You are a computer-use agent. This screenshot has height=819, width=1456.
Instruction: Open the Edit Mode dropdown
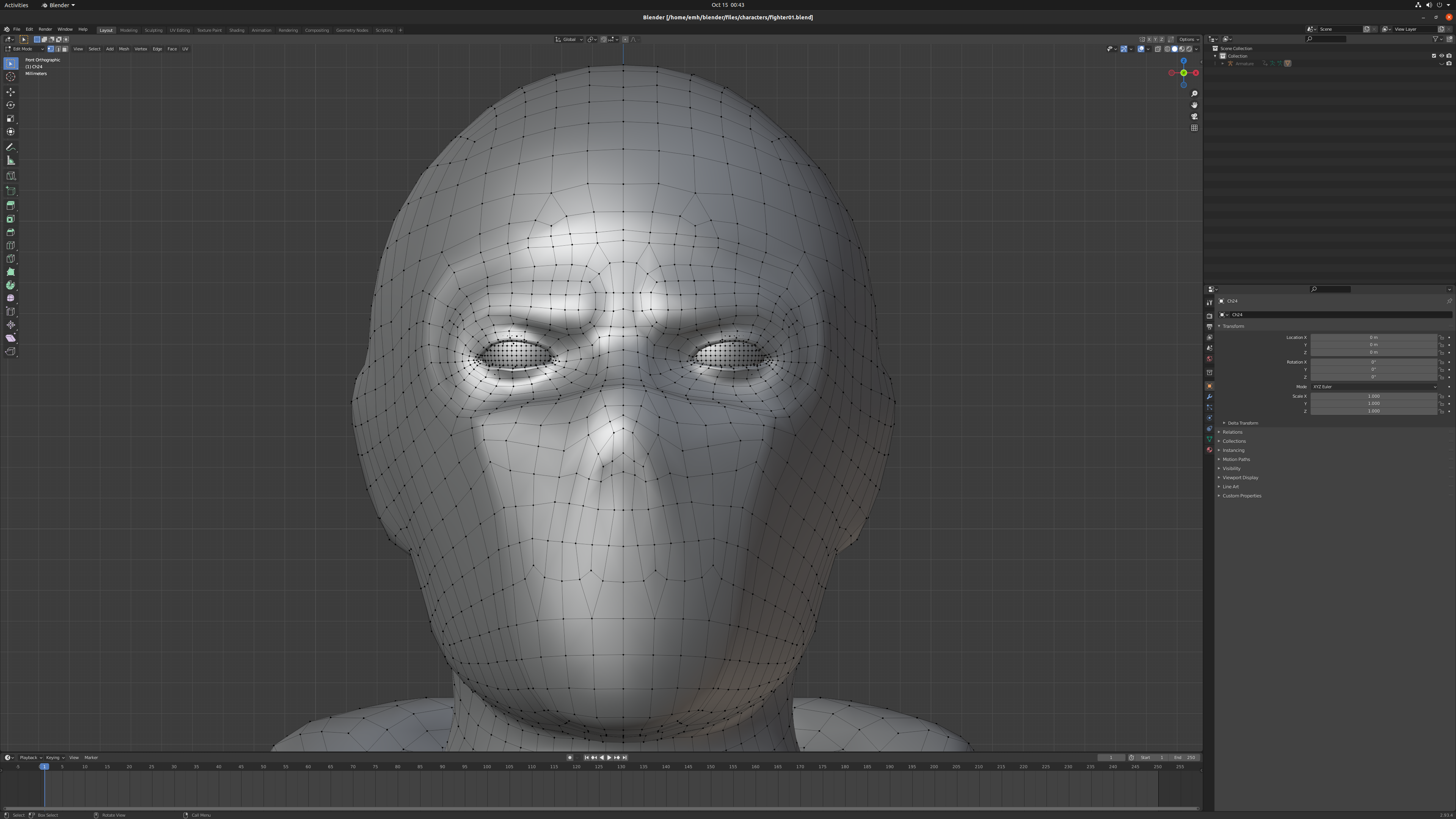coord(24,49)
